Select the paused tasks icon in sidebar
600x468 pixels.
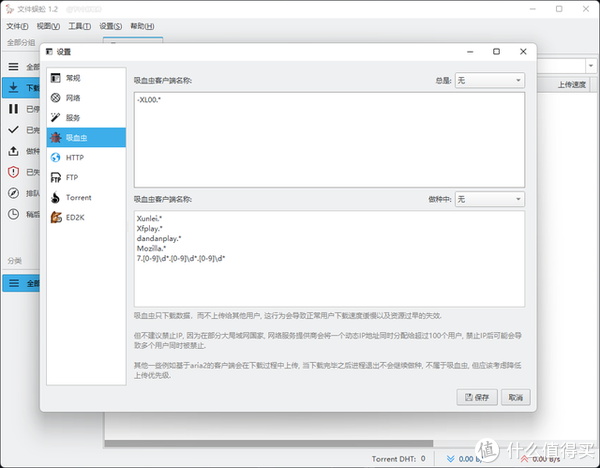click(13, 109)
